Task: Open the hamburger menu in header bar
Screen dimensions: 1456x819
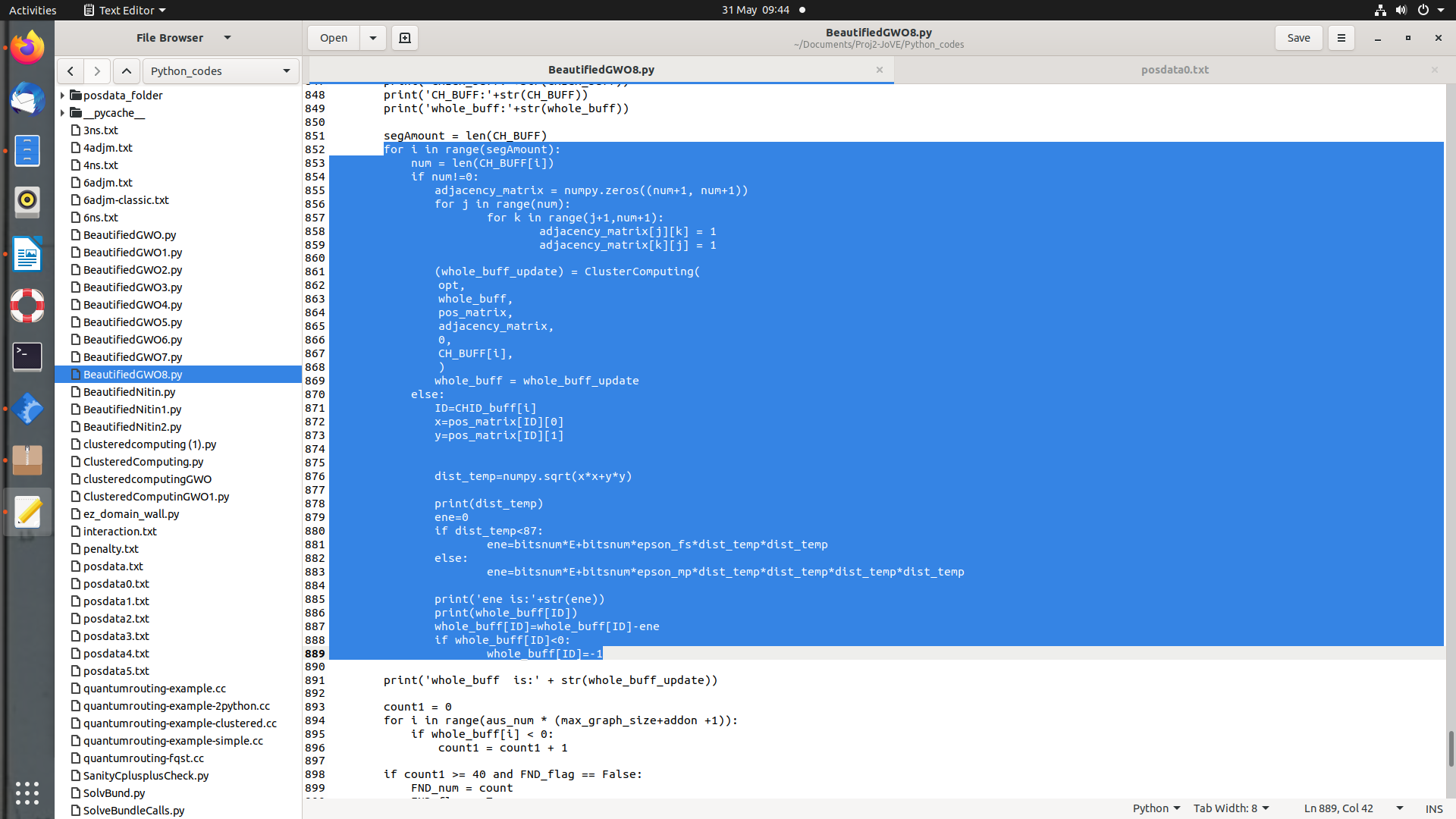Action: point(1341,38)
